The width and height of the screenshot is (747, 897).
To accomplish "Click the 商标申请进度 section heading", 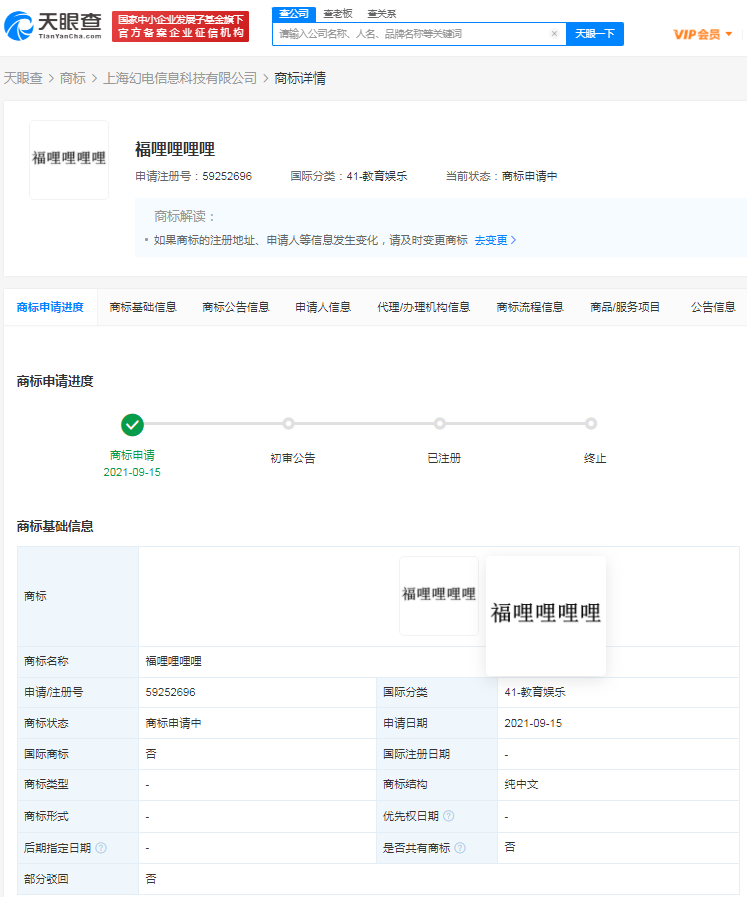I will pos(55,381).
